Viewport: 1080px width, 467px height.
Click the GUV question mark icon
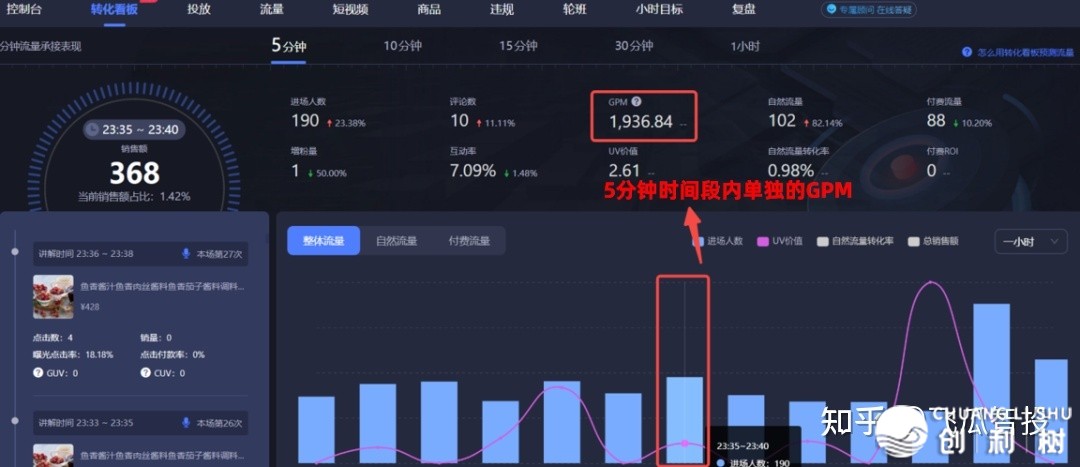point(37,373)
